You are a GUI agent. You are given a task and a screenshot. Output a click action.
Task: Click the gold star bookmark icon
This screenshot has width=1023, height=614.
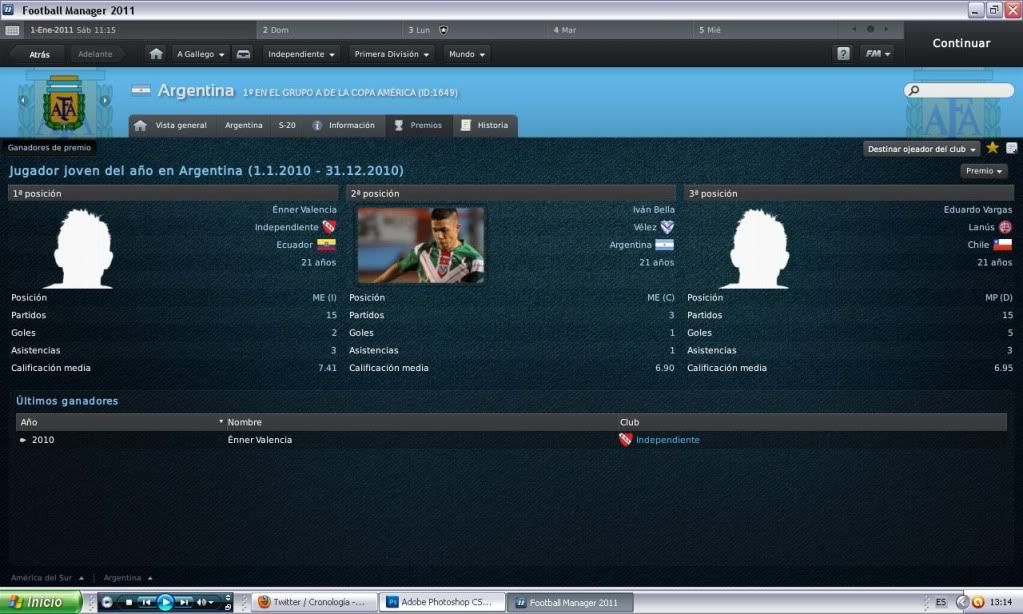[x=992, y=148]
